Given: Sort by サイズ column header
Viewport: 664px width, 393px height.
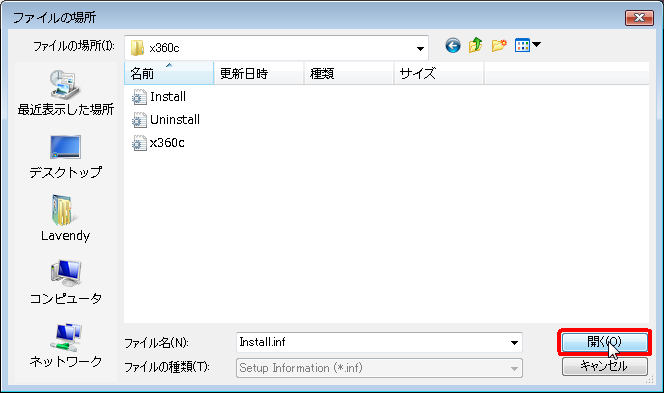Looking at the screenshot, I should pos(439,73).
